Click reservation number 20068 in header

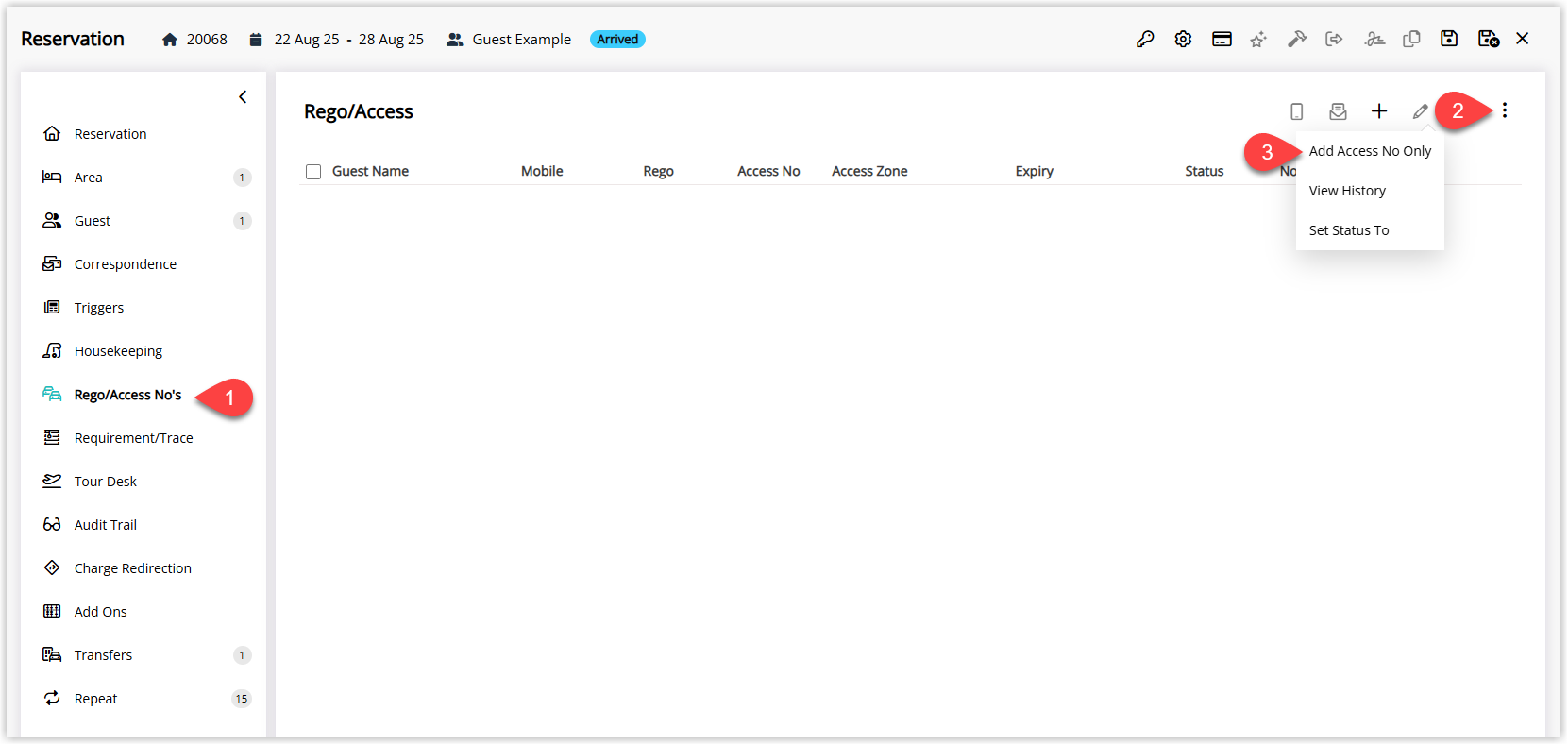207,40
